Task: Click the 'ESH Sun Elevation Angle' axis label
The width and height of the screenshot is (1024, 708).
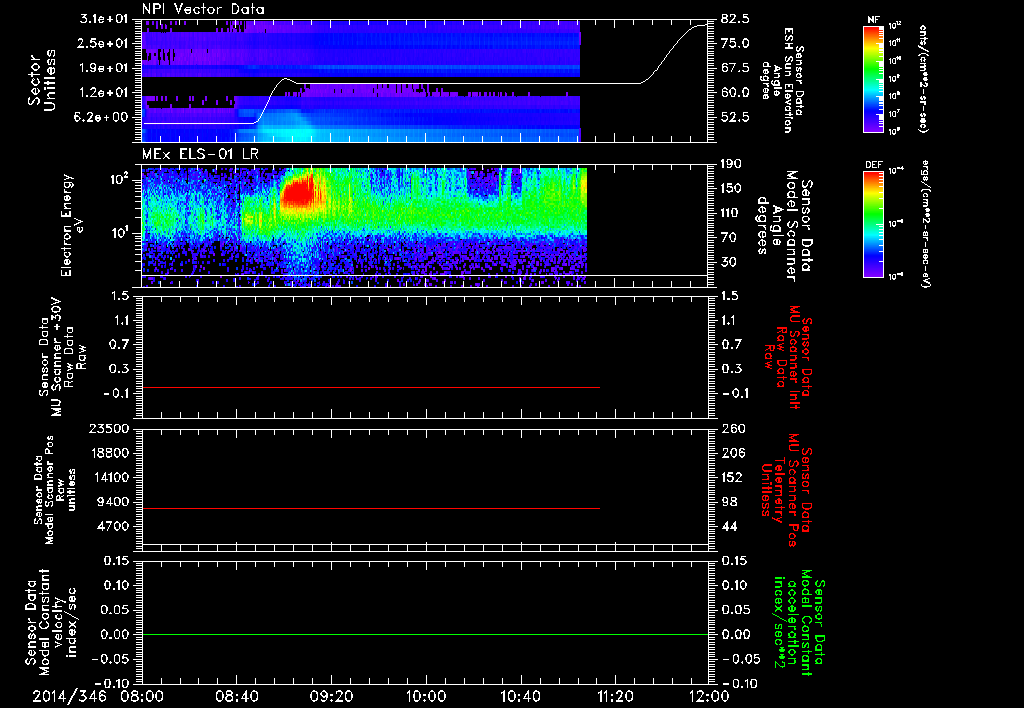Action: pos(781,80)
